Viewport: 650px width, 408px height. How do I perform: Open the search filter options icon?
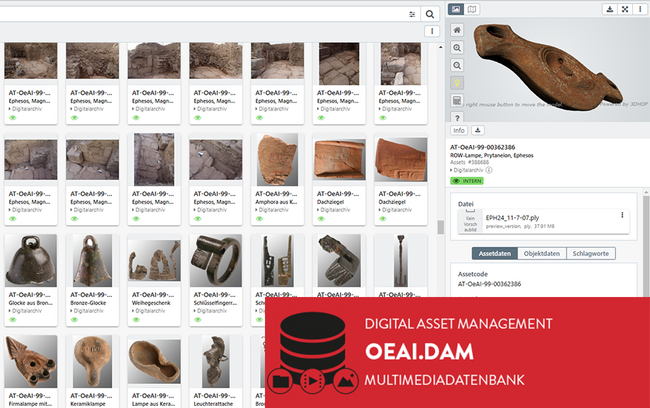click(412, 15)
